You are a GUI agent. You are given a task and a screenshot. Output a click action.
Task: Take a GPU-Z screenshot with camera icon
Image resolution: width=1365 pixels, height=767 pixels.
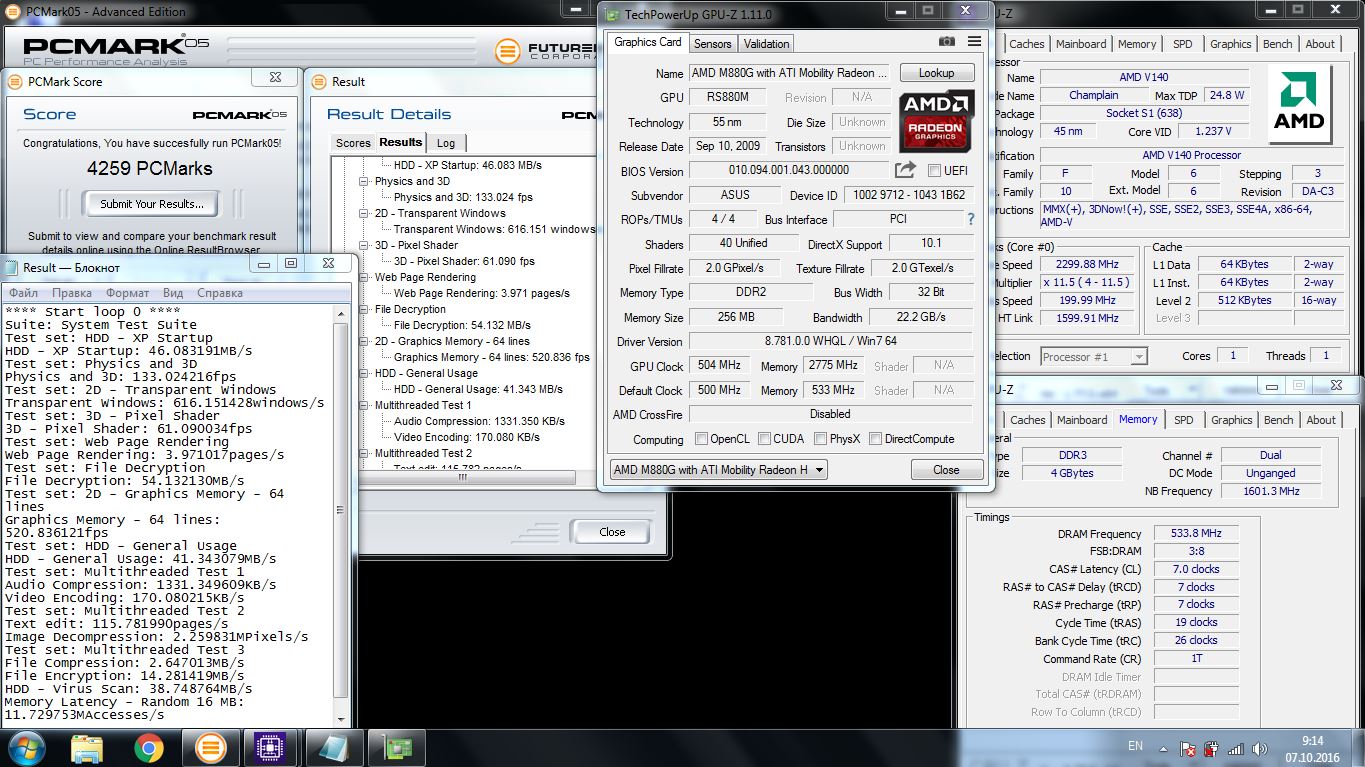(x=947, y=42)
